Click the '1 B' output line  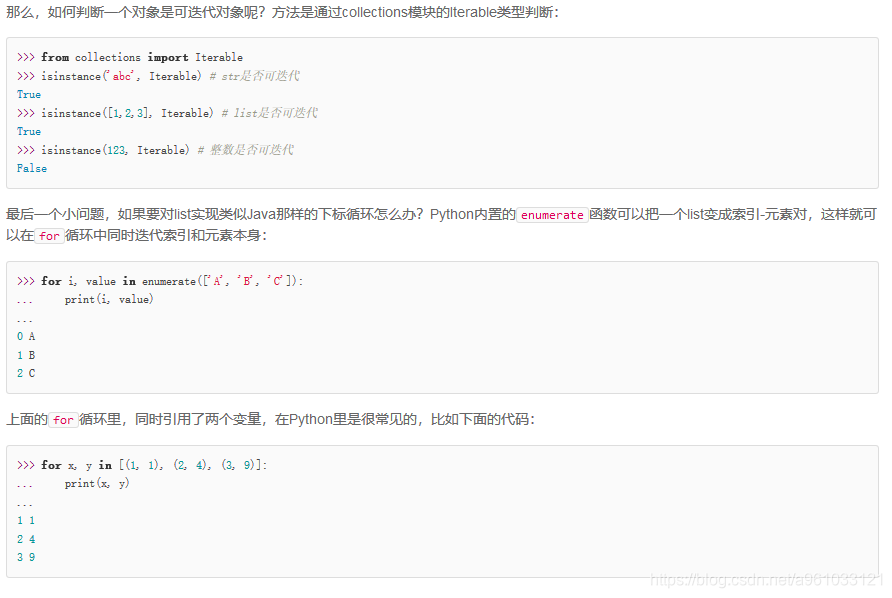click(x=26, y=355)
